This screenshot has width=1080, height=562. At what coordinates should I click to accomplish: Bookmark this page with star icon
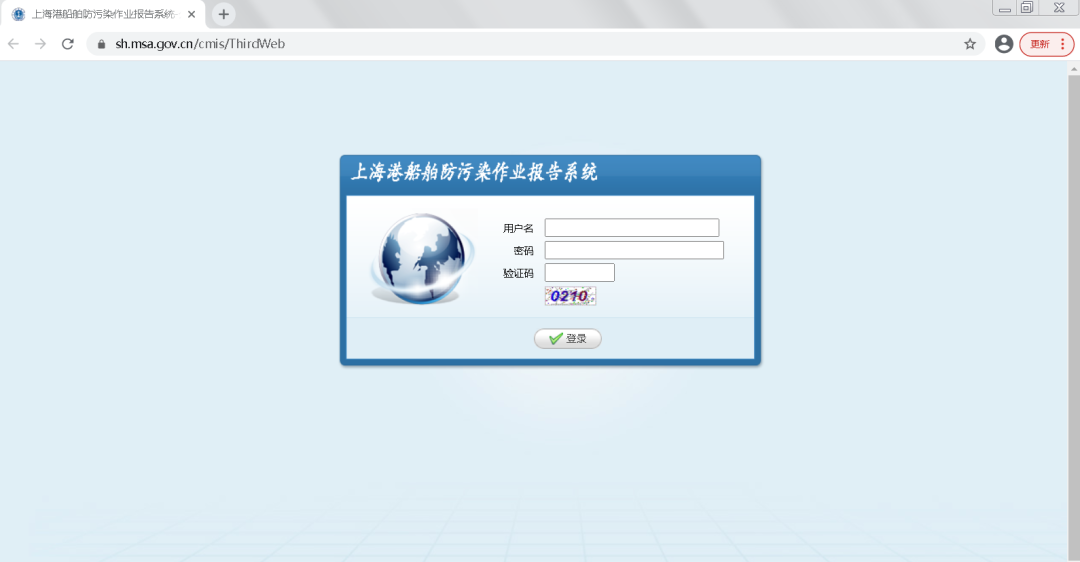970,44
